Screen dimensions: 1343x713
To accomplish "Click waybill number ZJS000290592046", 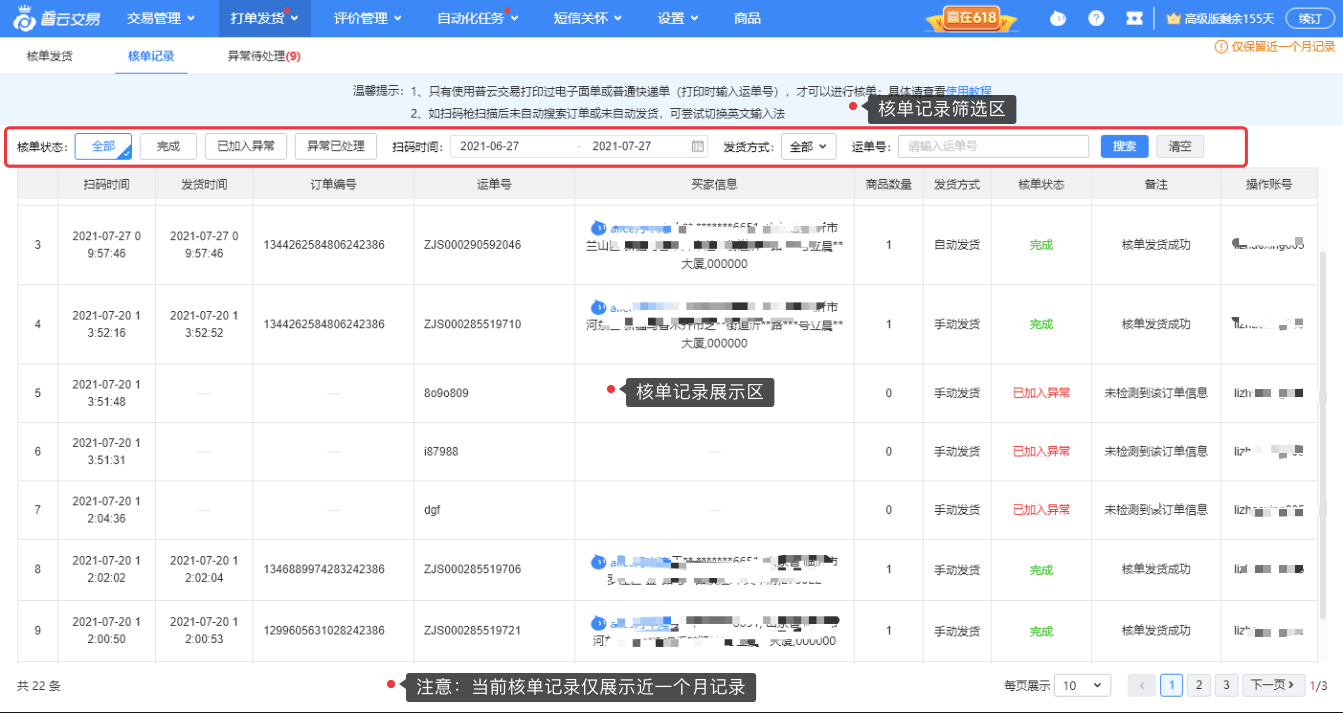I will pyautogui.click(x=472, y=245).
